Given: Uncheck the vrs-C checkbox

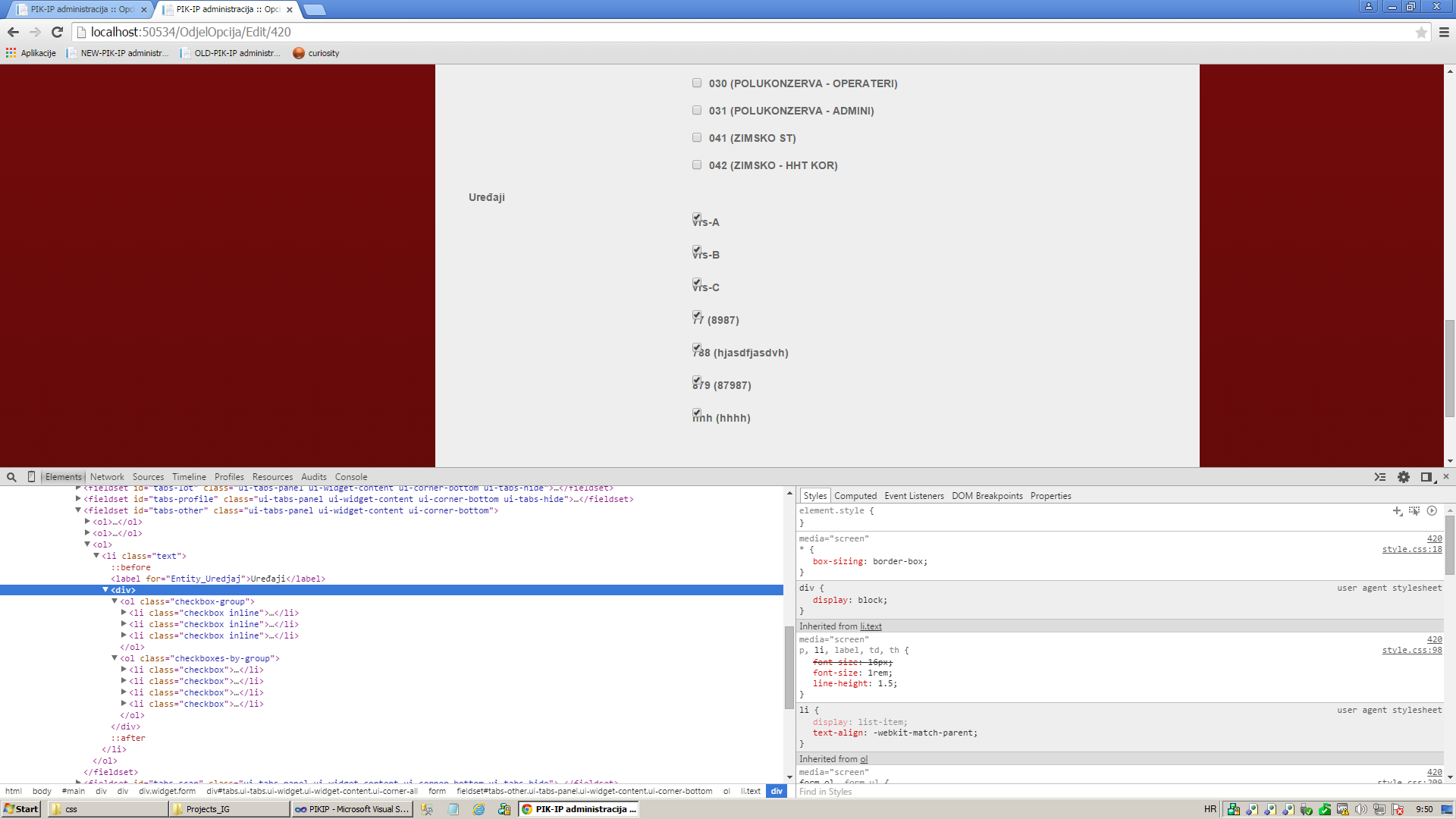Looking at the screenshot, I should click(x=697, y=283).
